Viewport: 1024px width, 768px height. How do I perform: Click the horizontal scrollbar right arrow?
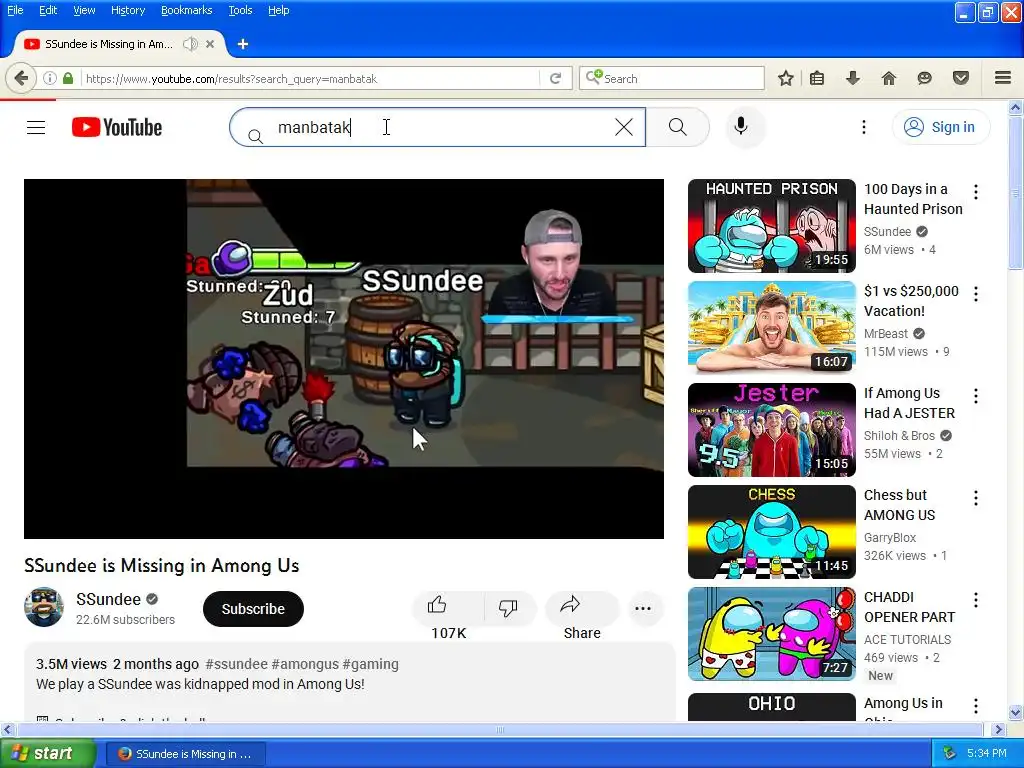click(998, 729)
